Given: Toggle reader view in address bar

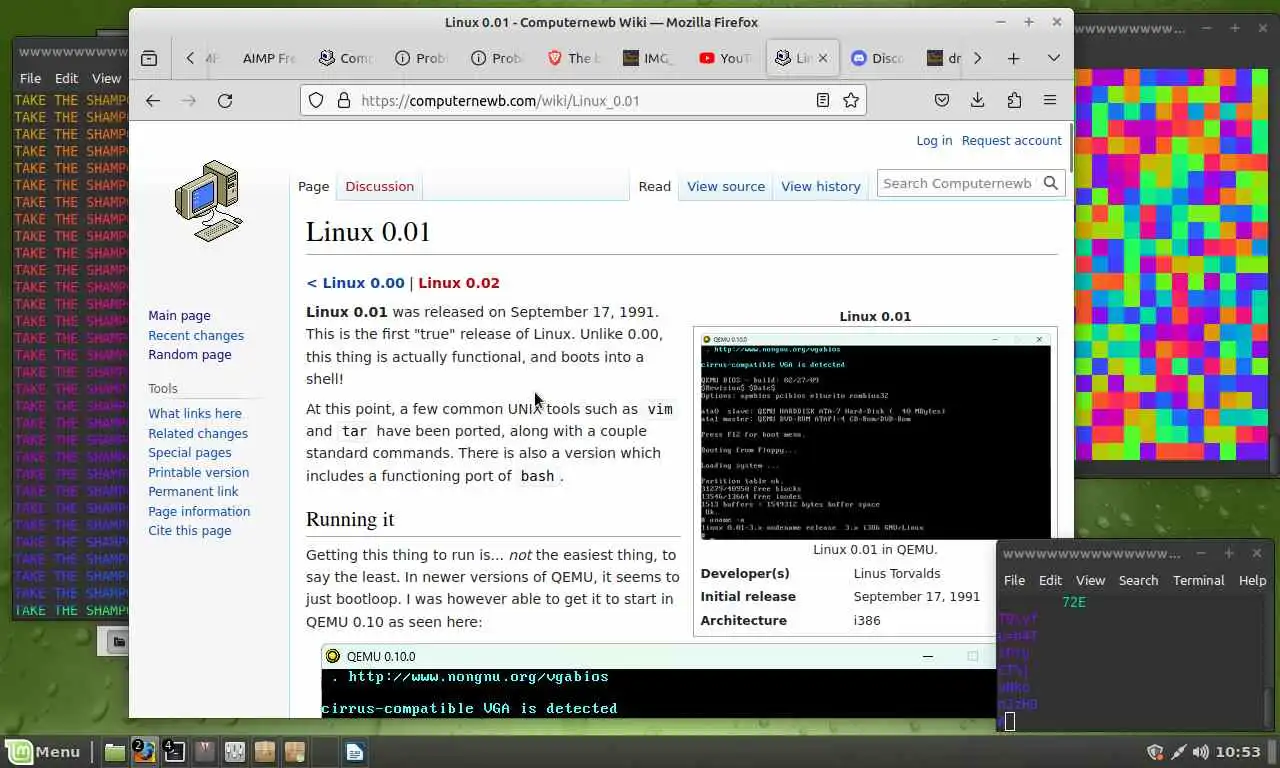Looking at the screenshot, I should click(x=823, y=100).
